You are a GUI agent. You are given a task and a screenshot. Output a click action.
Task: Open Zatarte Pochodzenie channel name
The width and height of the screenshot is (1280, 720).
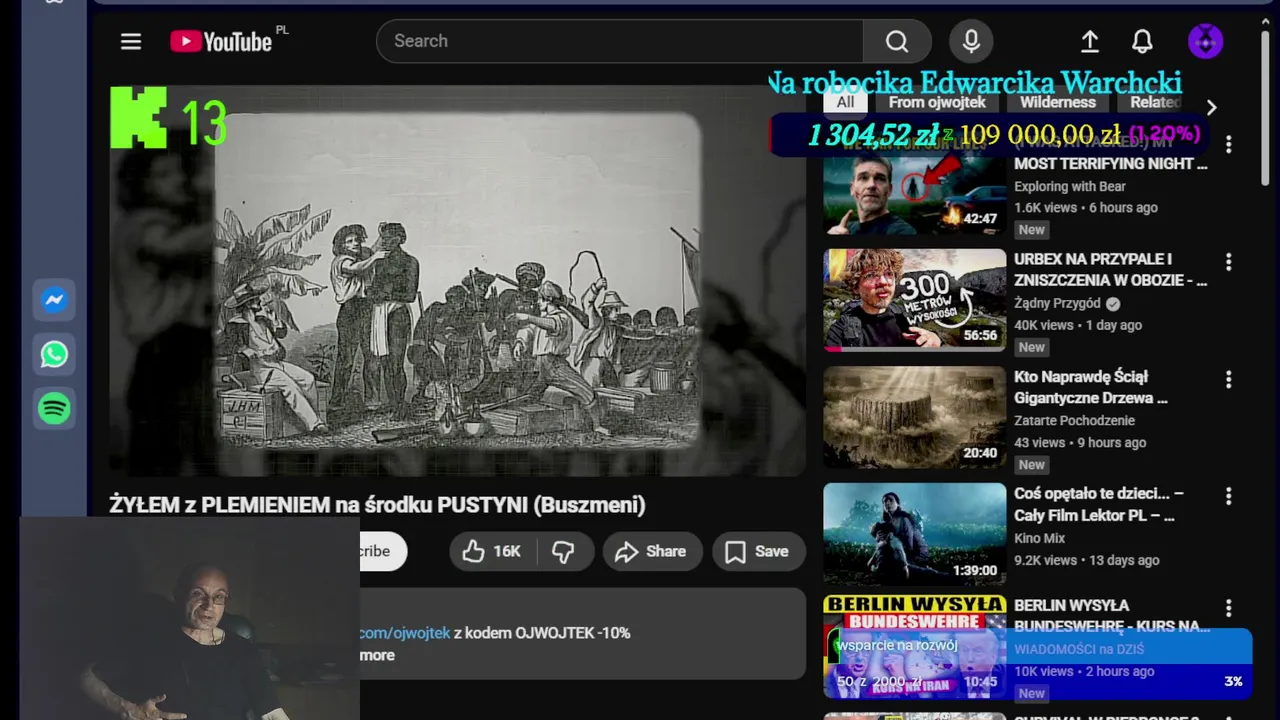point(1074,420)
